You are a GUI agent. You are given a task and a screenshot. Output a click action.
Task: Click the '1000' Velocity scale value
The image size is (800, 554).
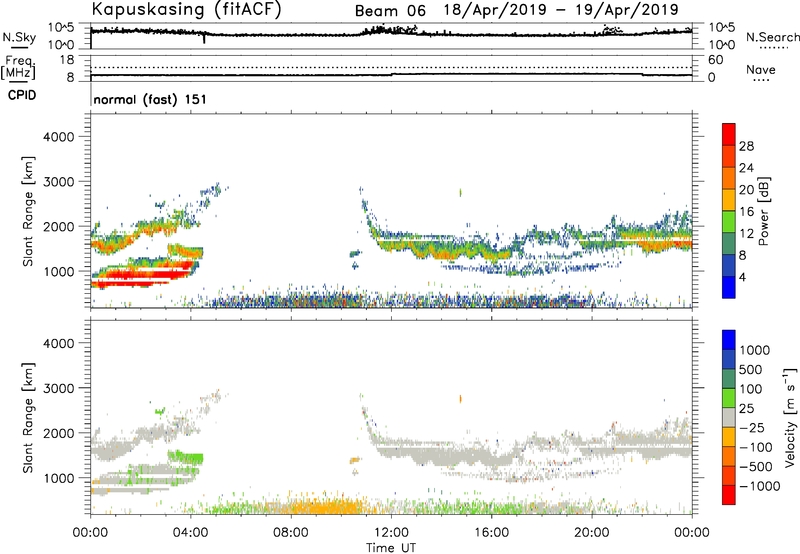click(x=754, y=350)
